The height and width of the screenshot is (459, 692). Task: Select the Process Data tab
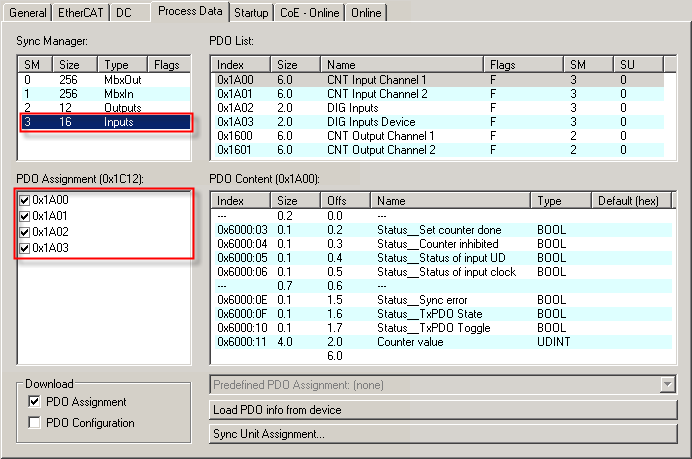tap(190, 11)
